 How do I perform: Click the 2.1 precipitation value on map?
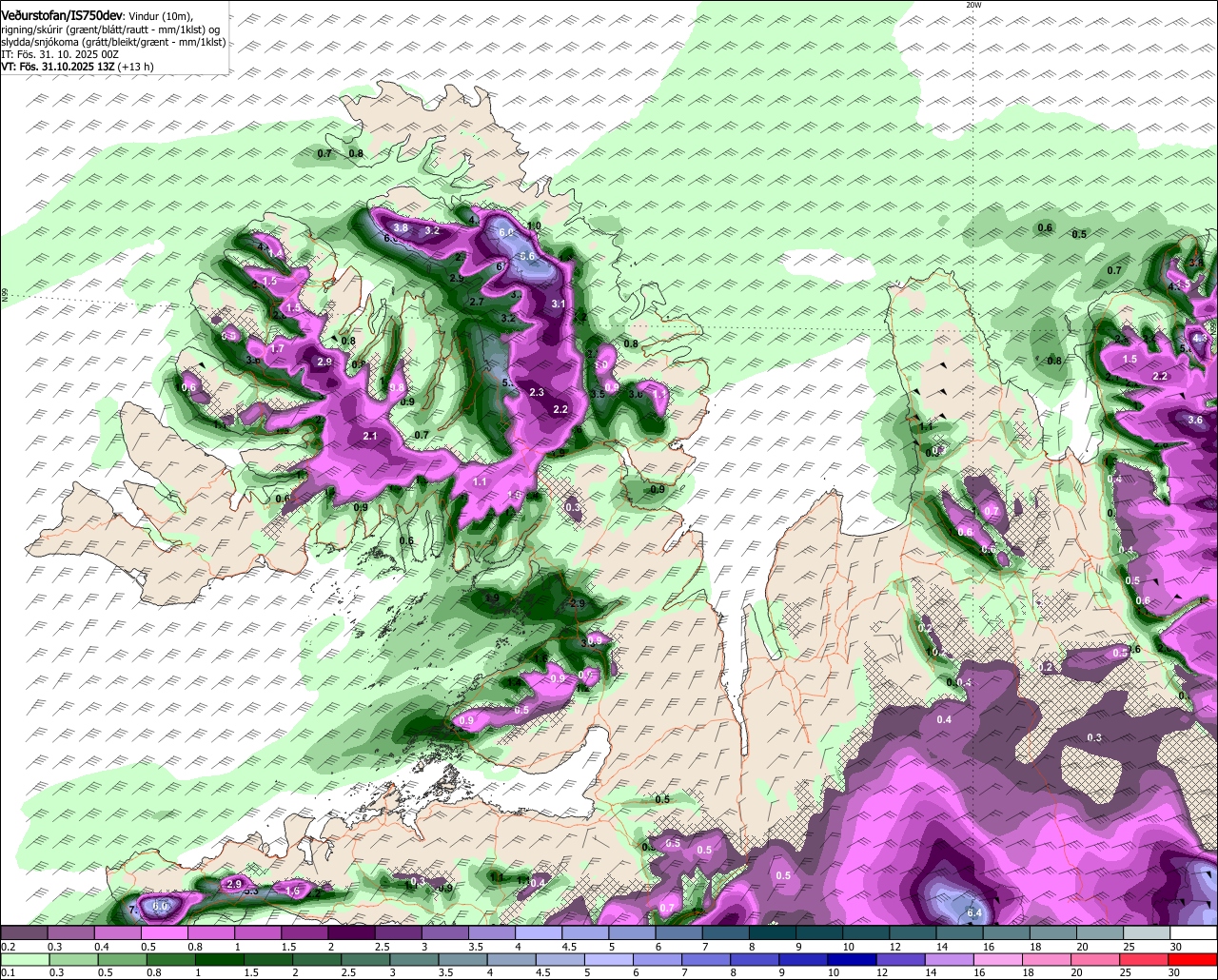click(370, 437)
